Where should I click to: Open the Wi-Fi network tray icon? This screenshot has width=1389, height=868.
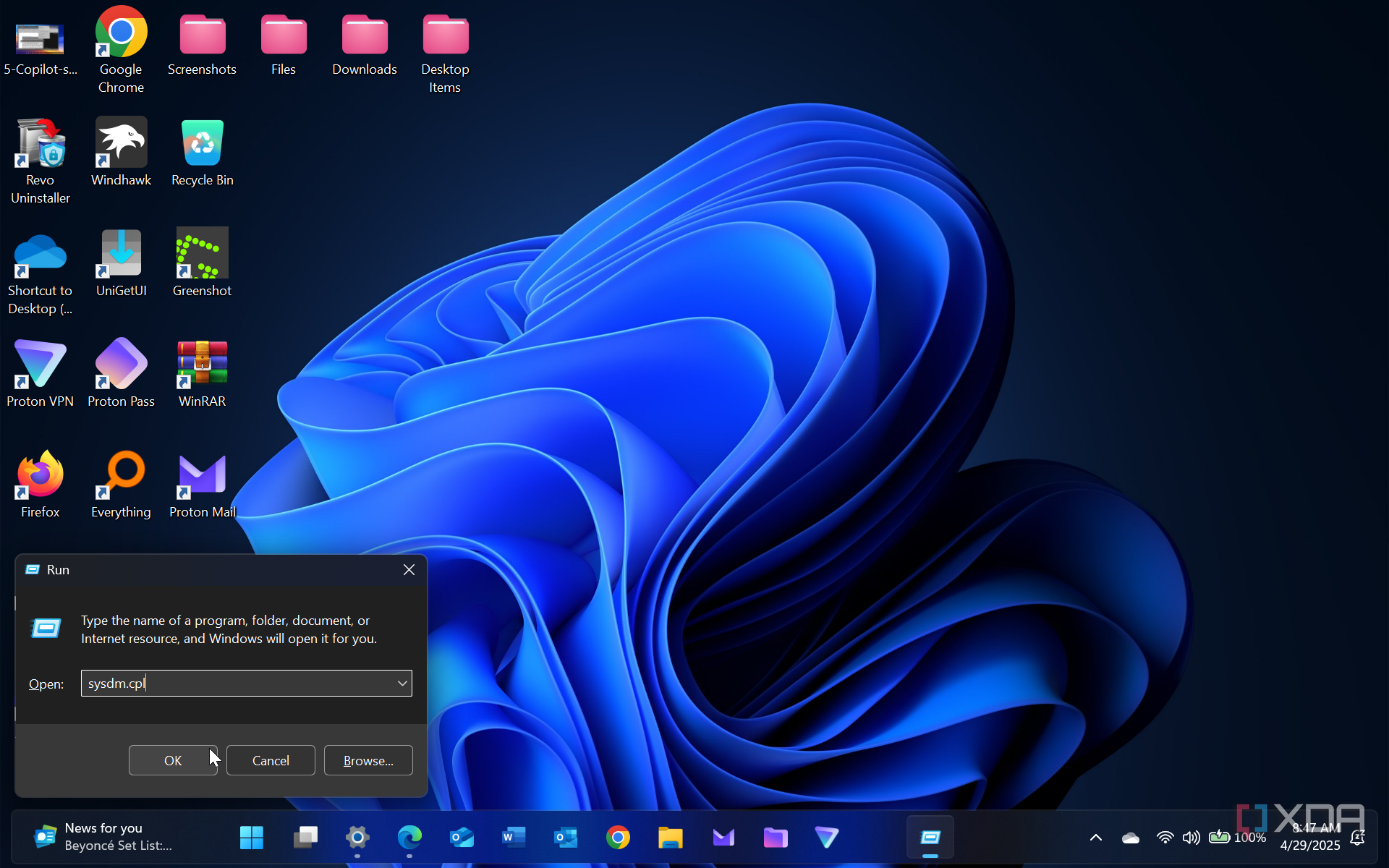coord(1165,838)
